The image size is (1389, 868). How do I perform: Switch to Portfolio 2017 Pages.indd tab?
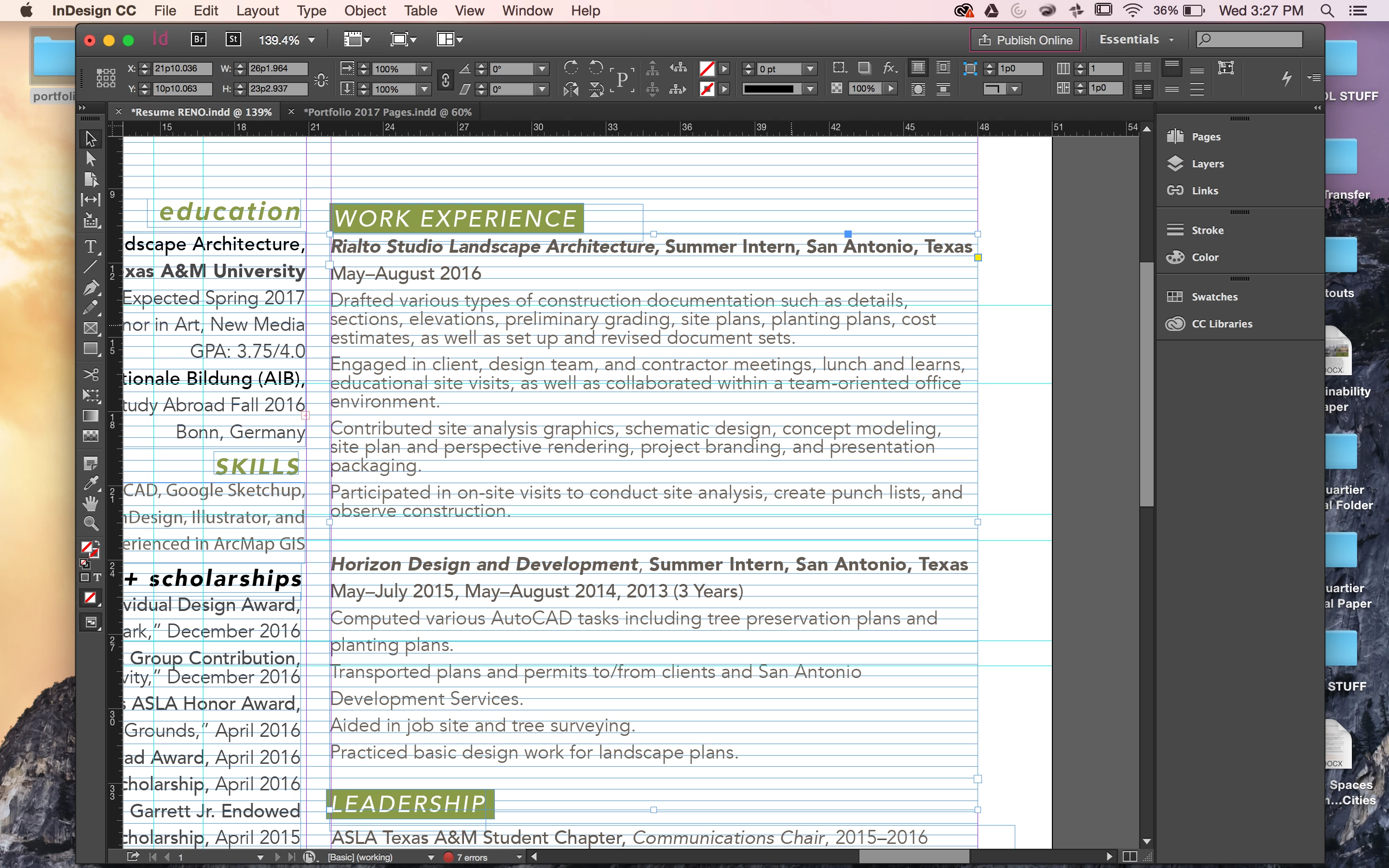387,112
